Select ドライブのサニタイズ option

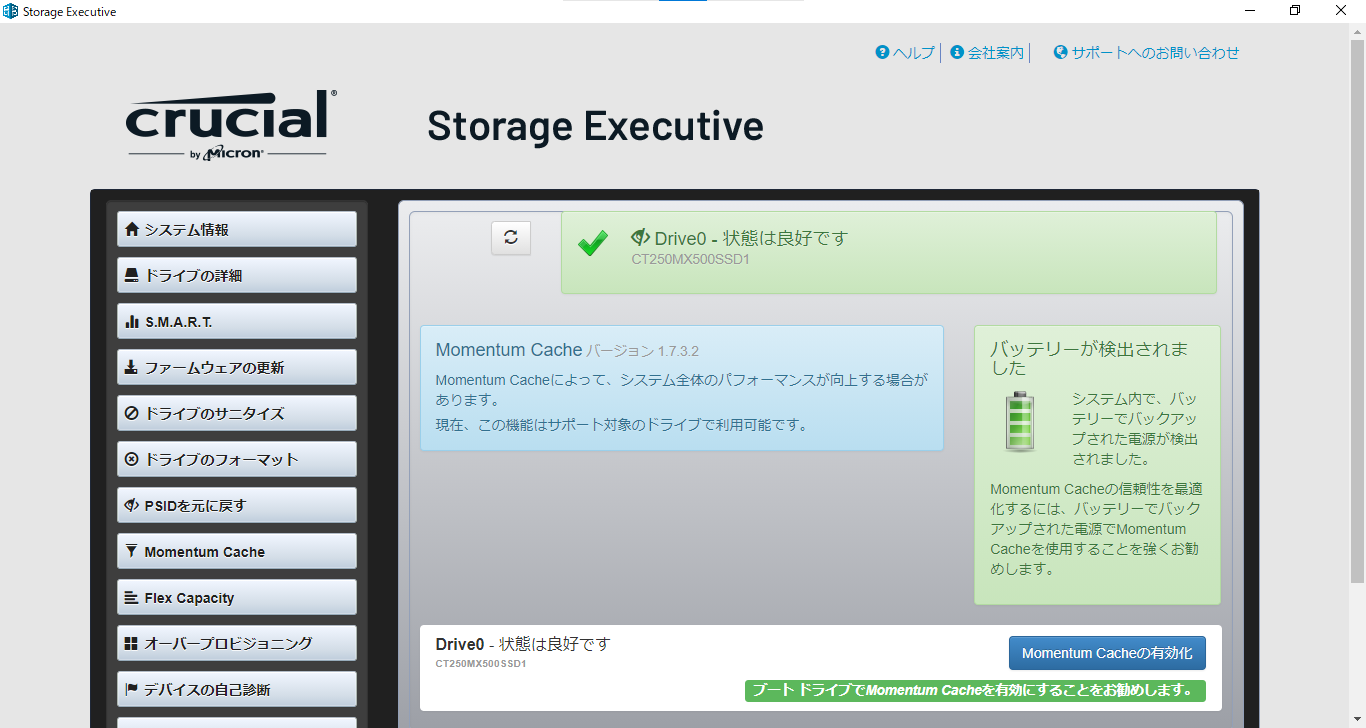[x=237, y=413]
